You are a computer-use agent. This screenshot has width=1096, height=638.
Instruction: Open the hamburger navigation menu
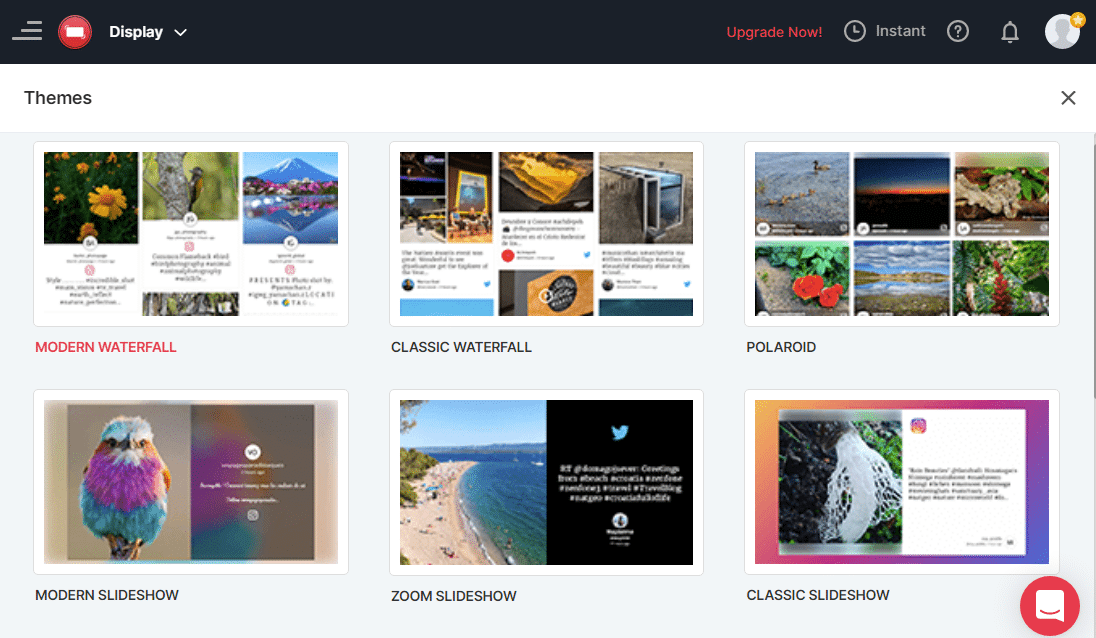tap(27, 31)
